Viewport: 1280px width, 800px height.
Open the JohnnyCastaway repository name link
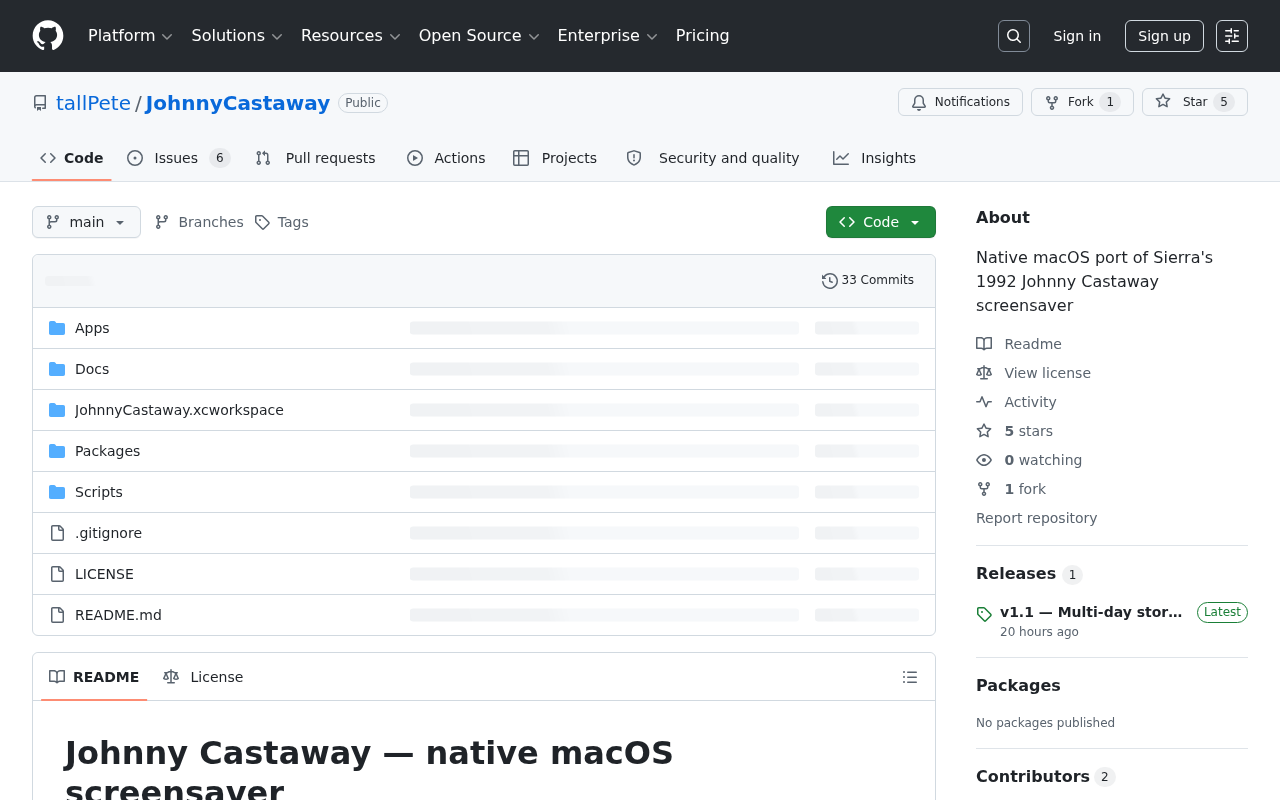point(238,103)
